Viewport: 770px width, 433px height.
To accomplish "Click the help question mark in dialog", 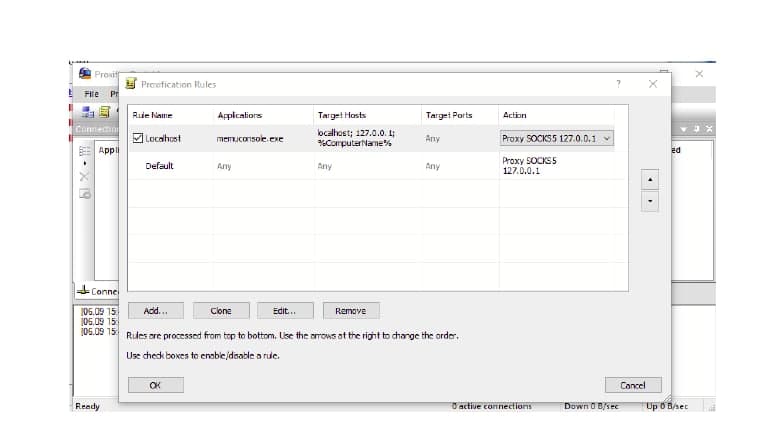I will [617, 84].
